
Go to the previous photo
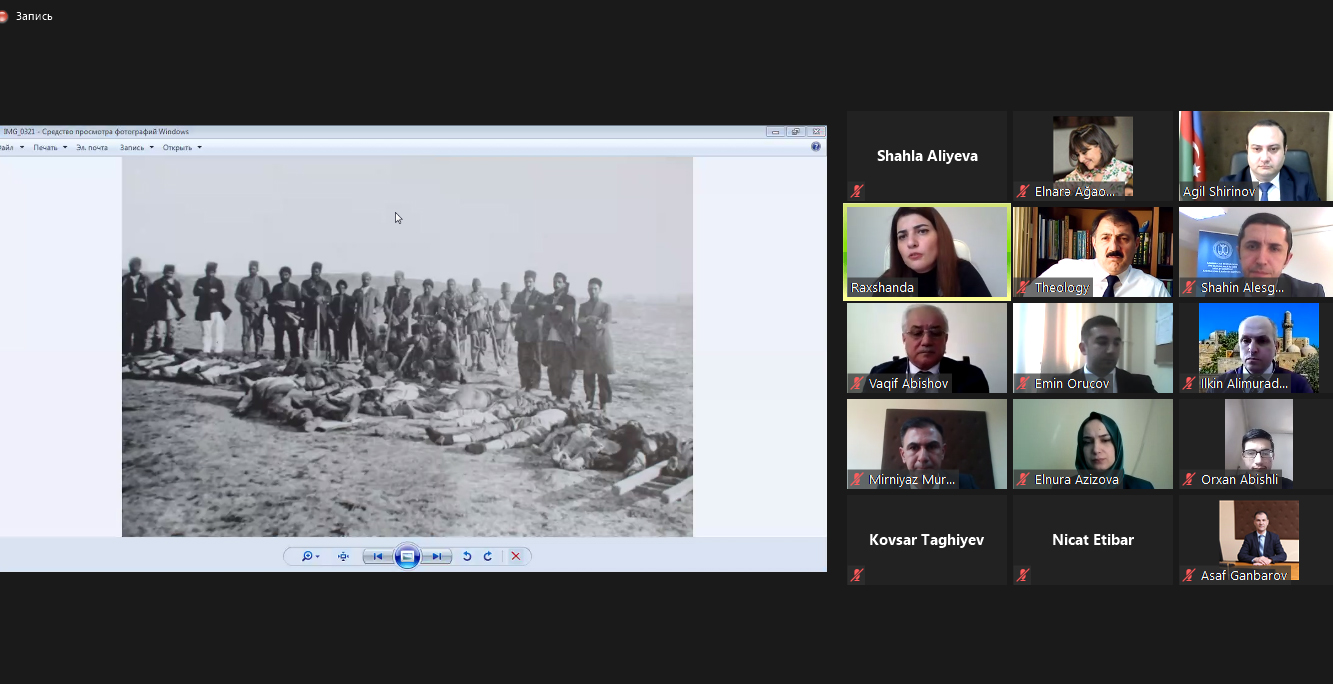pyautogui.click(x=377, y=556)
